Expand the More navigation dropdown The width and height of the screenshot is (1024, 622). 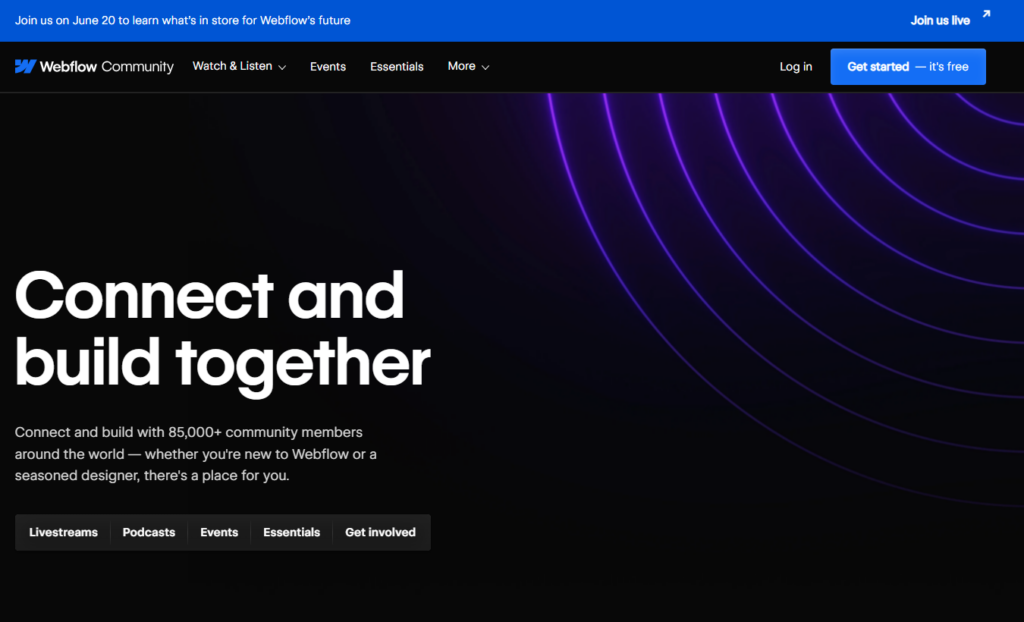[468, 66]
